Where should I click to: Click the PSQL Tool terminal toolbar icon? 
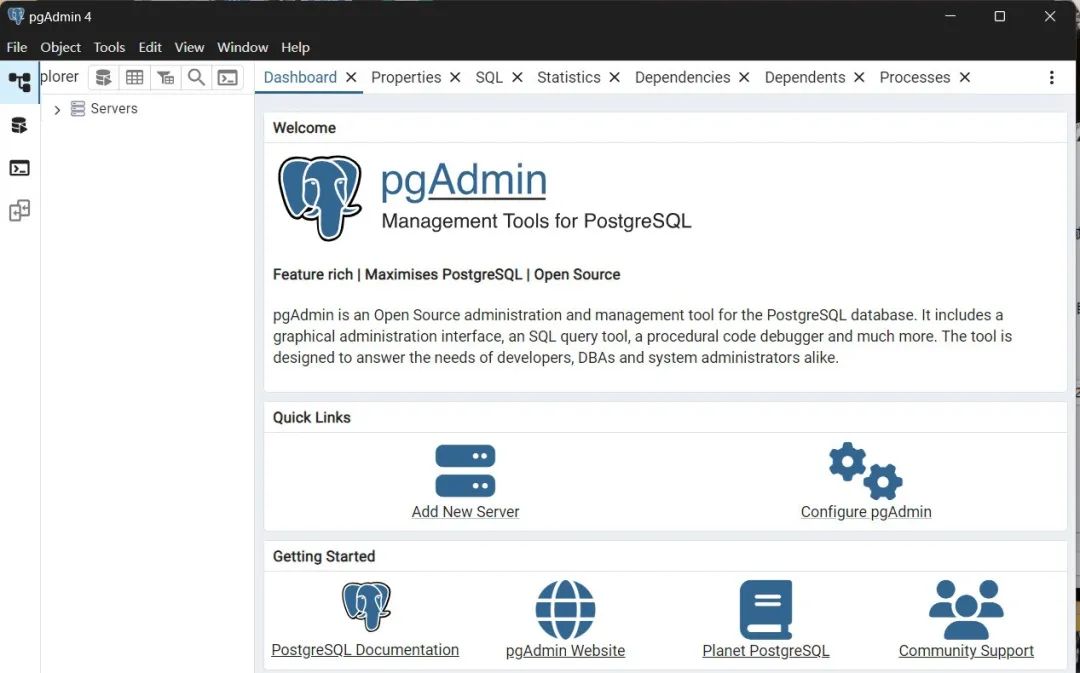pyautogui.click(x=227, y=78)
